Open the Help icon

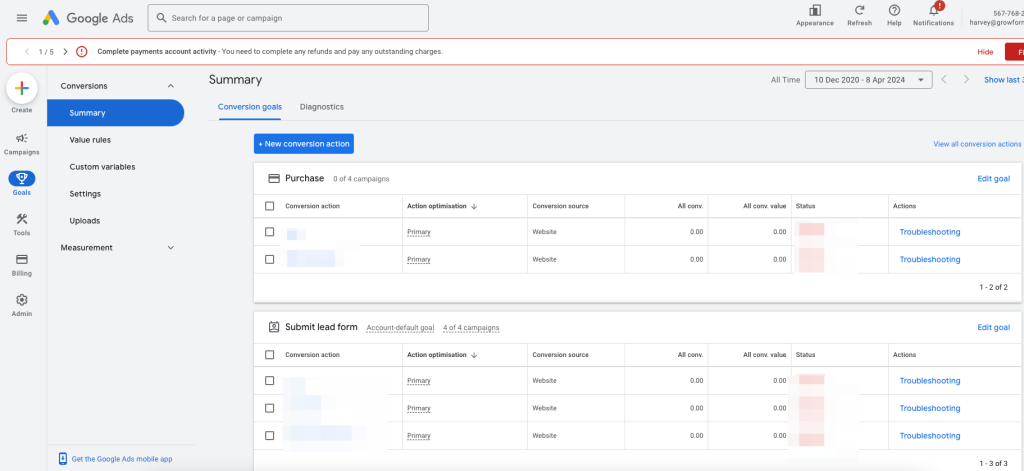pyautogui.click(x=894, y=10)
